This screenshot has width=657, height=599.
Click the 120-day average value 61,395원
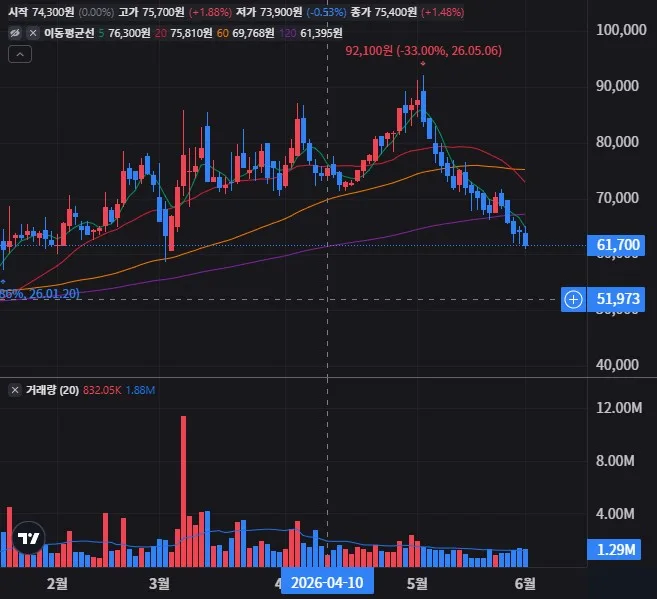click(321, 33)
